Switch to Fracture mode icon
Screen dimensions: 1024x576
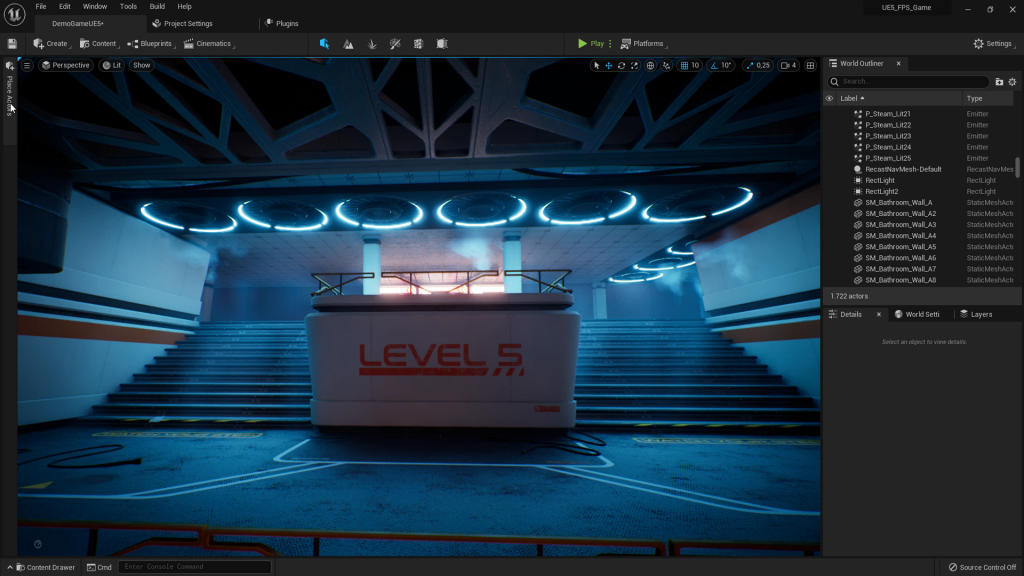pyautogui.click(x=419, y=44)
